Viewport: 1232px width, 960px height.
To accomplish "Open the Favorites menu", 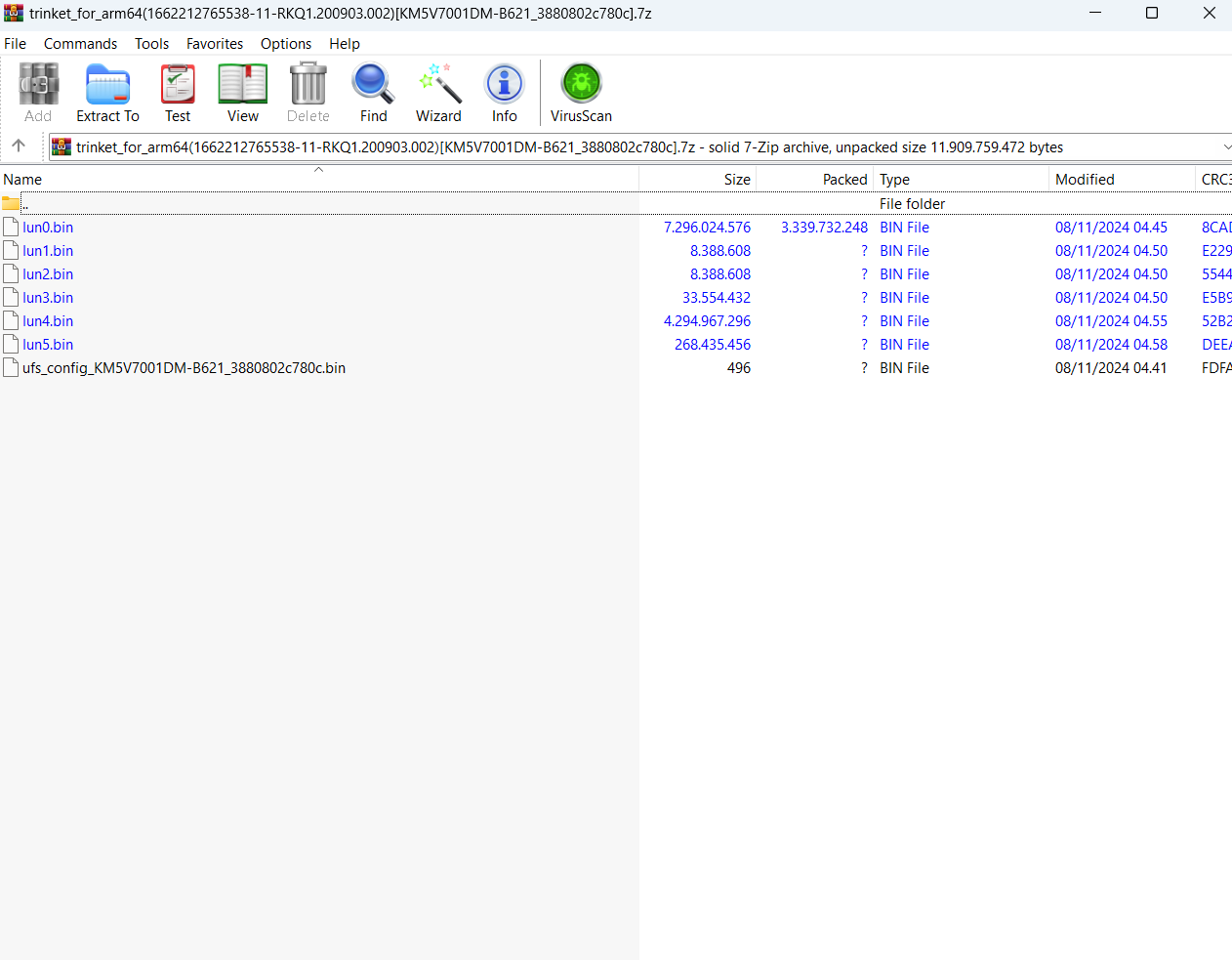I will (x=214, y=43).
